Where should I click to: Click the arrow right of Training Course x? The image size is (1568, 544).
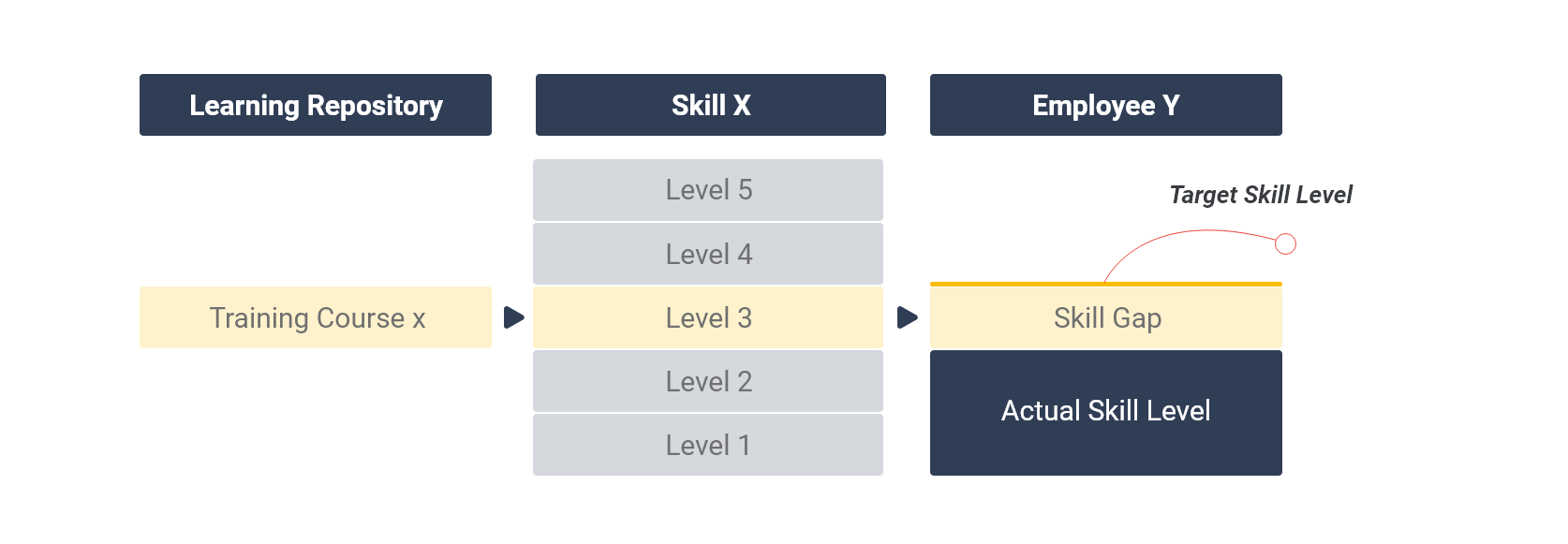coord(513,317)
